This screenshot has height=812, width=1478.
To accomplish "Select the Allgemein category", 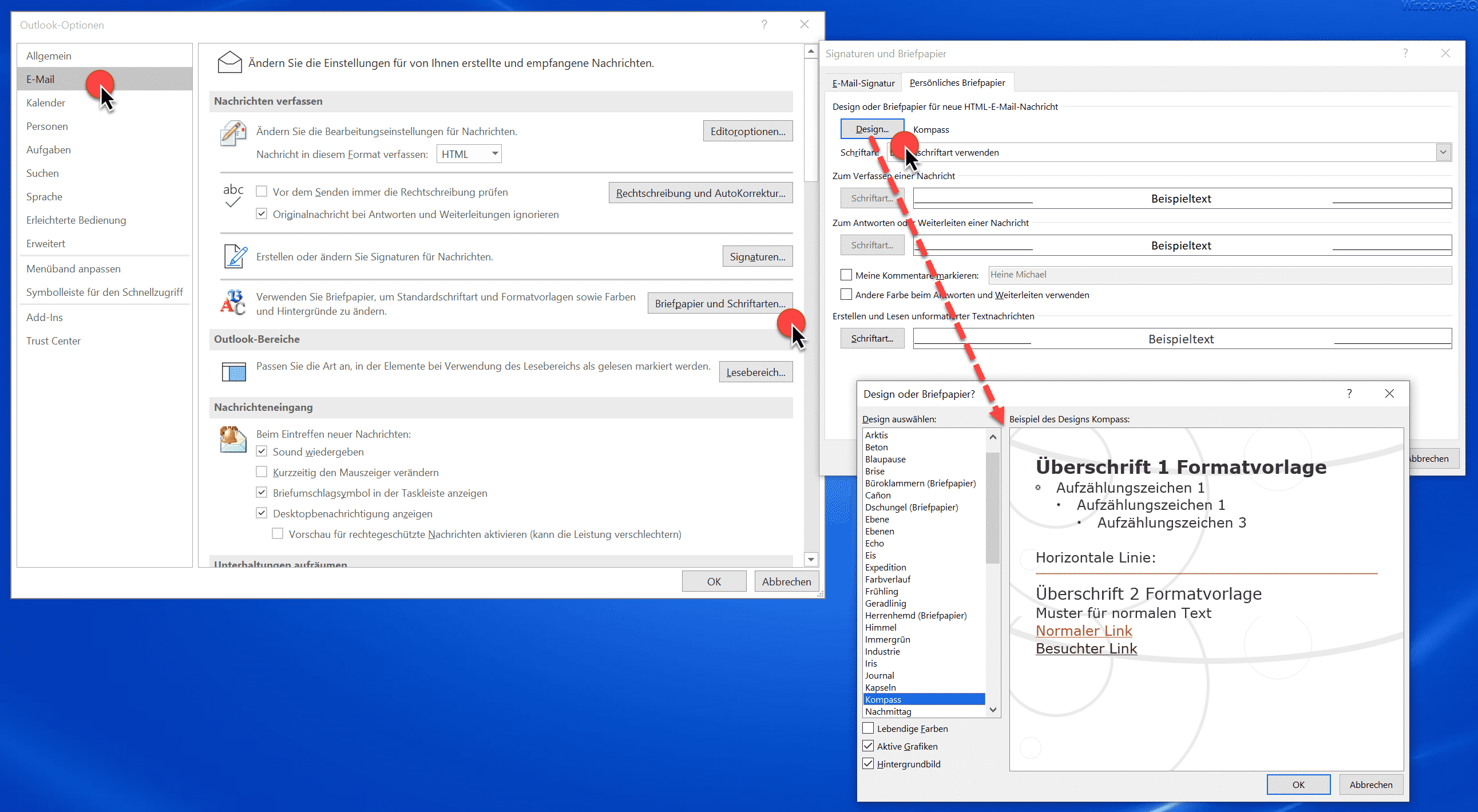I will click(x=105, y=56).
